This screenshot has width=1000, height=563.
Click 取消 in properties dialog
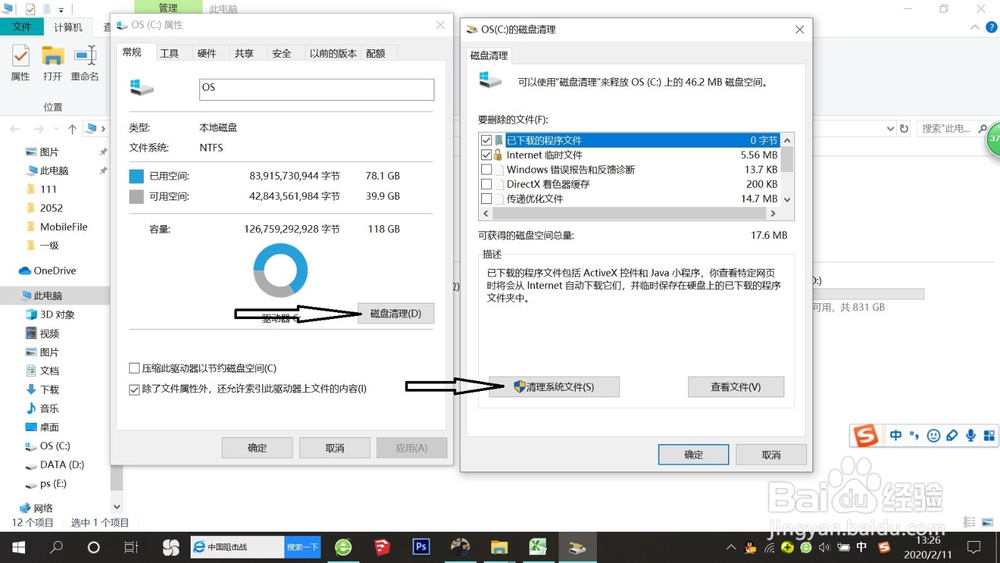click(334, 448)
